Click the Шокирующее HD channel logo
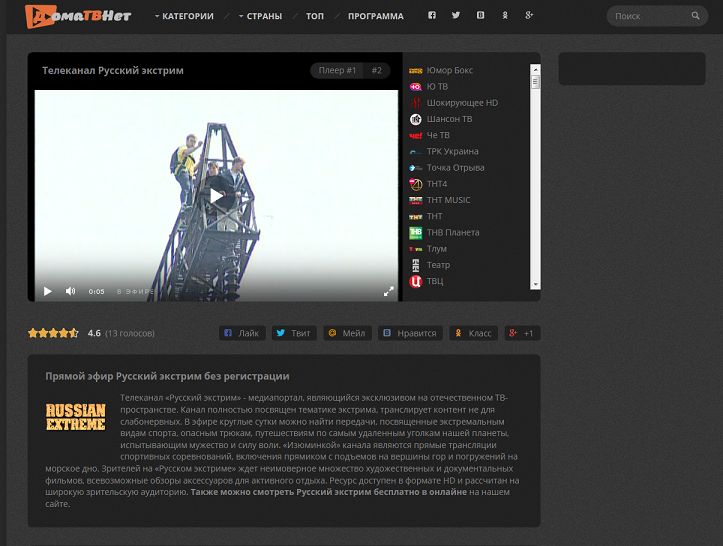723x546 pixels. (x=415, y=103)
